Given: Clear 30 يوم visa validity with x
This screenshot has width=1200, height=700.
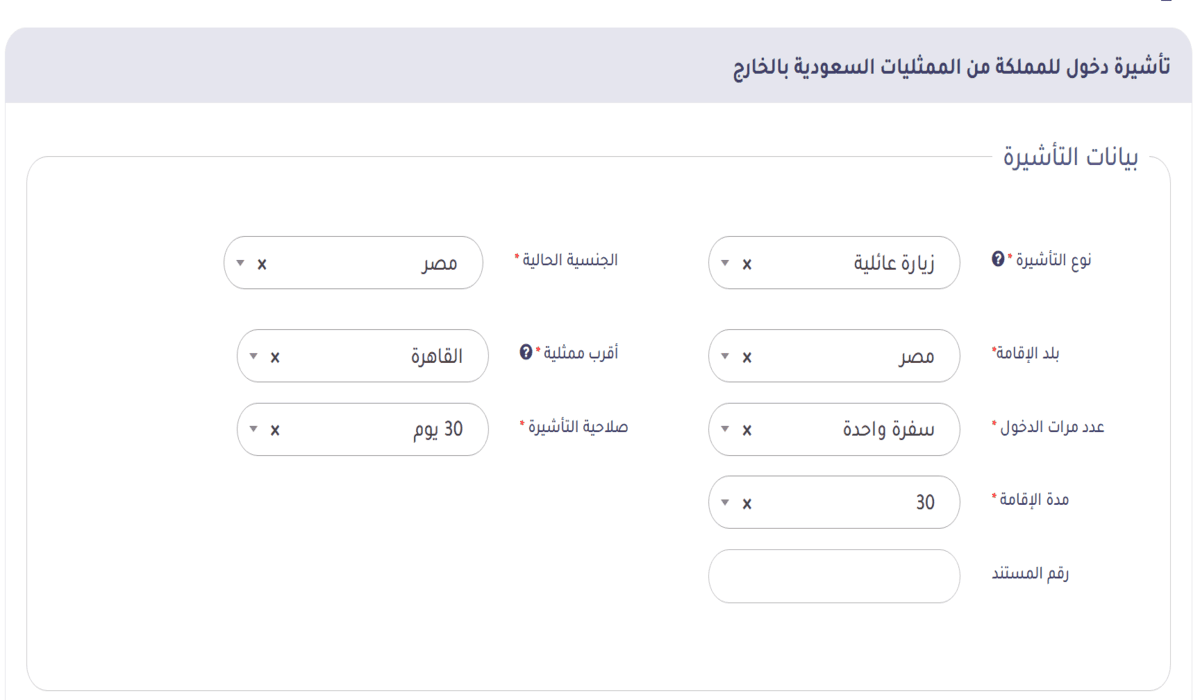Looking at the screenshot, I should [276, 430].
